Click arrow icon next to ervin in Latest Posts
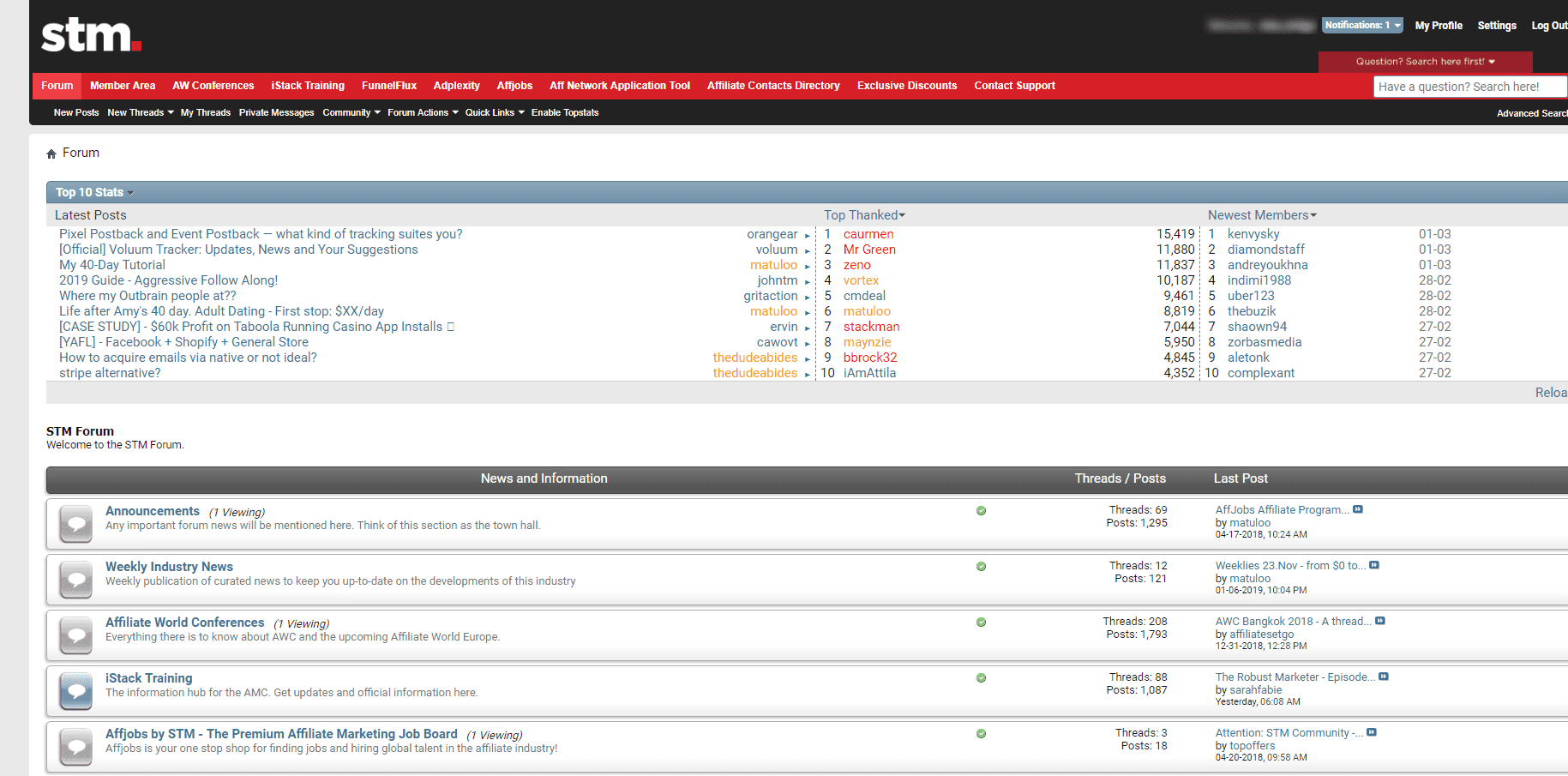 tap(807, 328)
